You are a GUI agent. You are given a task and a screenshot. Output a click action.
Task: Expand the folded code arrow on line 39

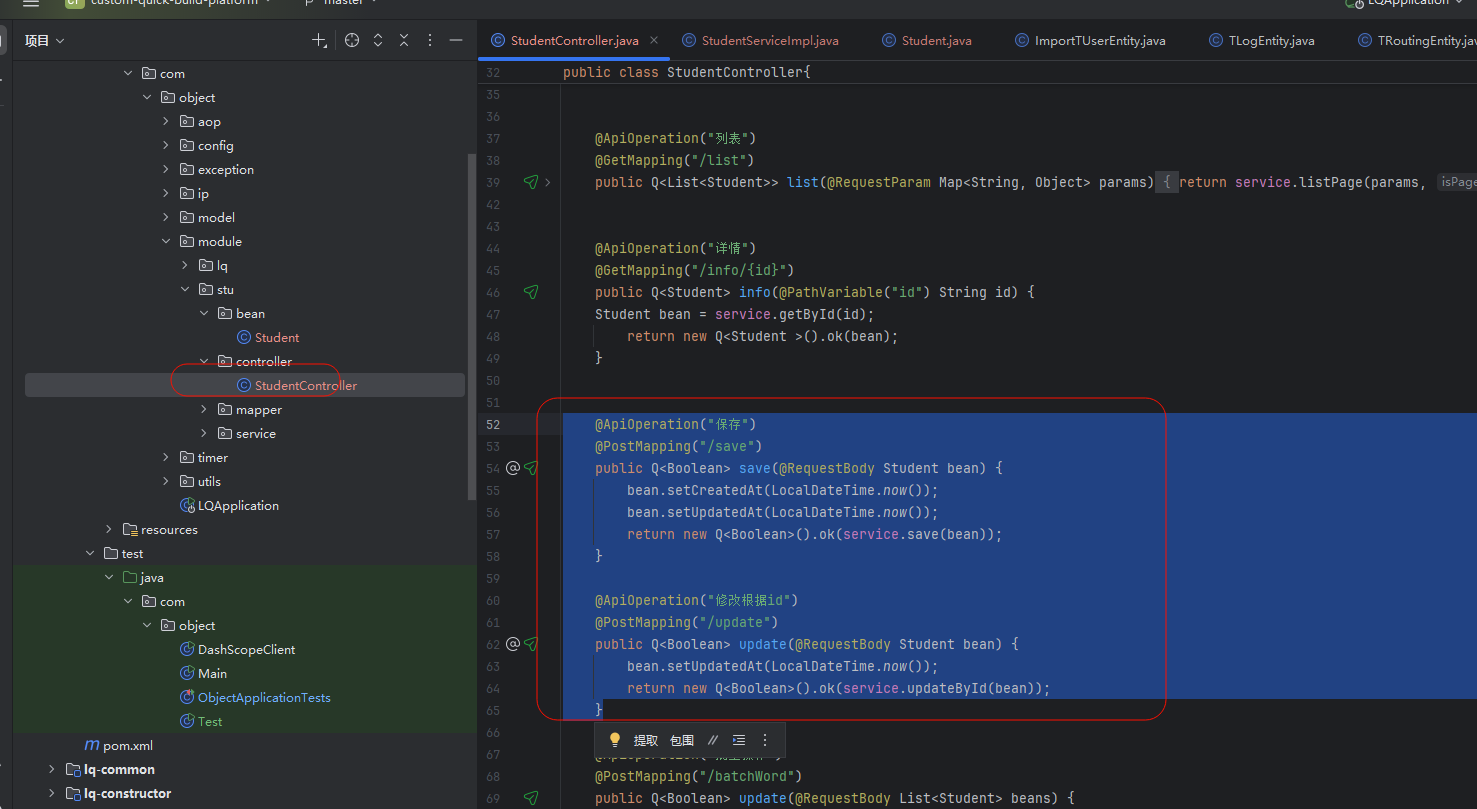(548, 182)
